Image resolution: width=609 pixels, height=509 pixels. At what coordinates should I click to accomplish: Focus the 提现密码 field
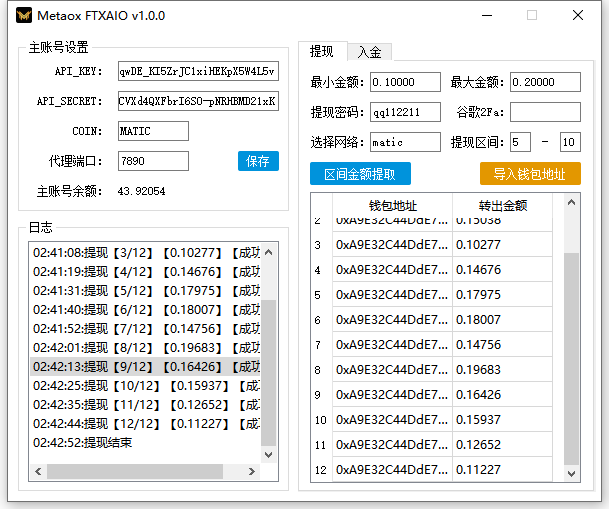tap(405, 112)
